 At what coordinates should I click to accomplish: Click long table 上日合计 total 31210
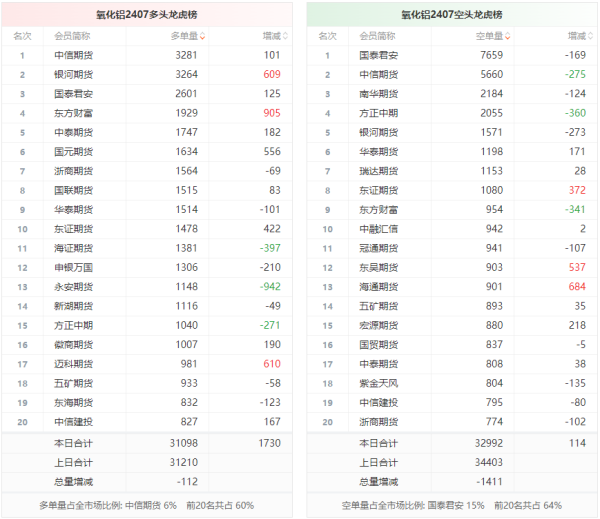pyautogui.click(x=184, y=462)
